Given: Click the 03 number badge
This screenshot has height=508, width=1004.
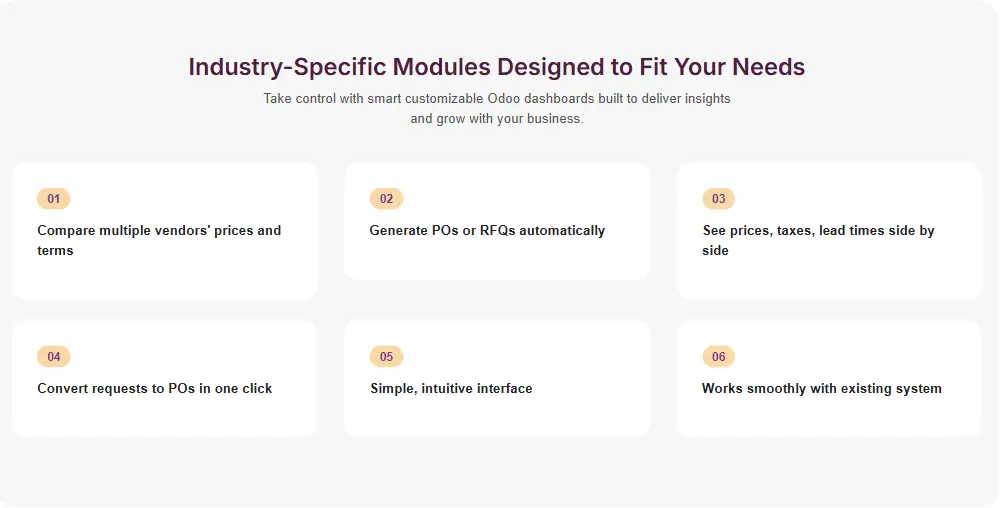Looking at the screenshot, I should [x=718, y=199].
